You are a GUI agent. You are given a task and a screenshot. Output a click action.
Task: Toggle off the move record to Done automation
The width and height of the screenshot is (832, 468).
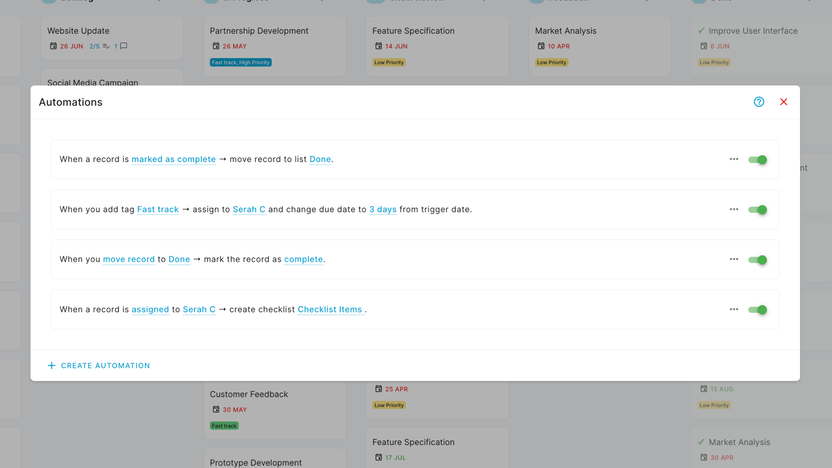click(758, 260)
